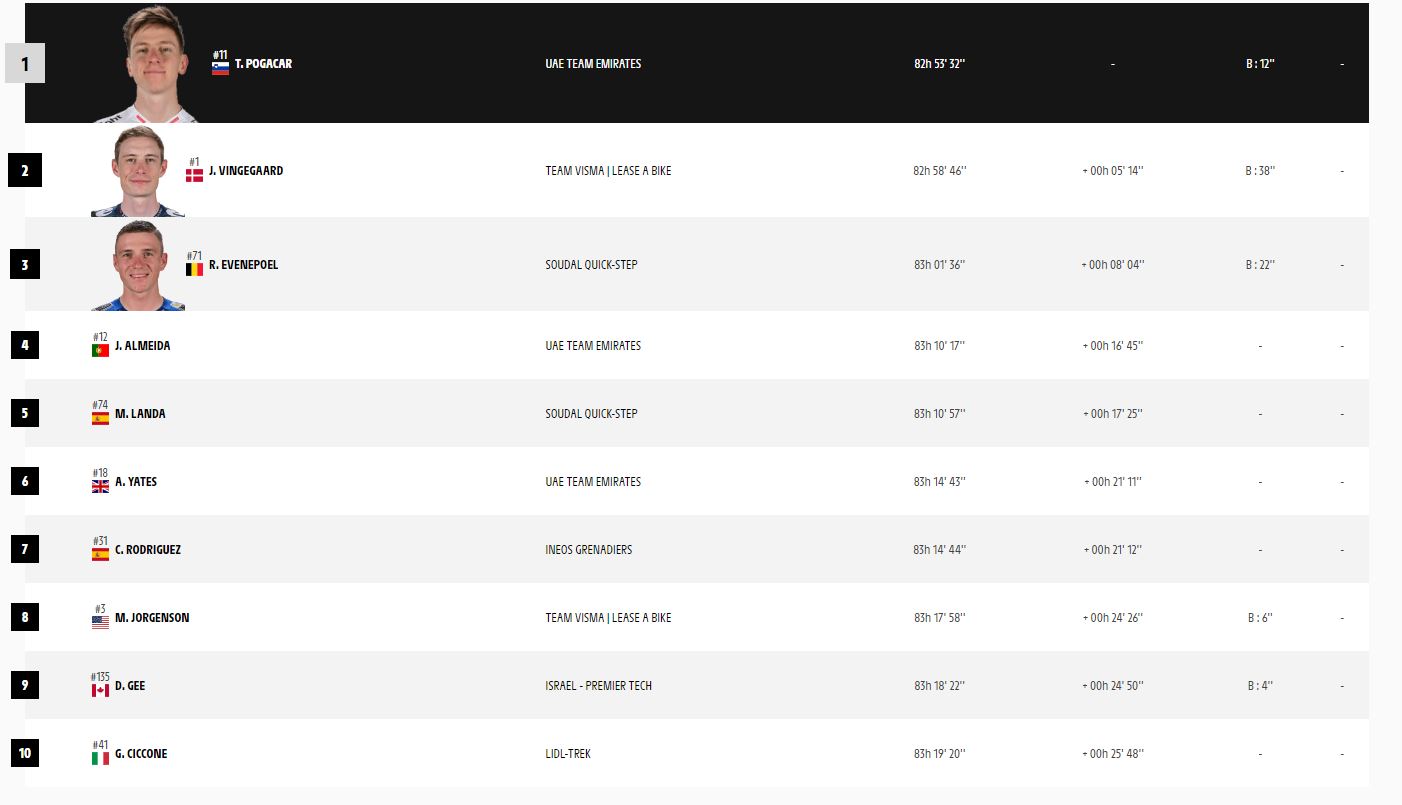This screenshot has width=1402, height=805.
Task: Open the LIDL-TREK team link
Action: coord(568,754)
